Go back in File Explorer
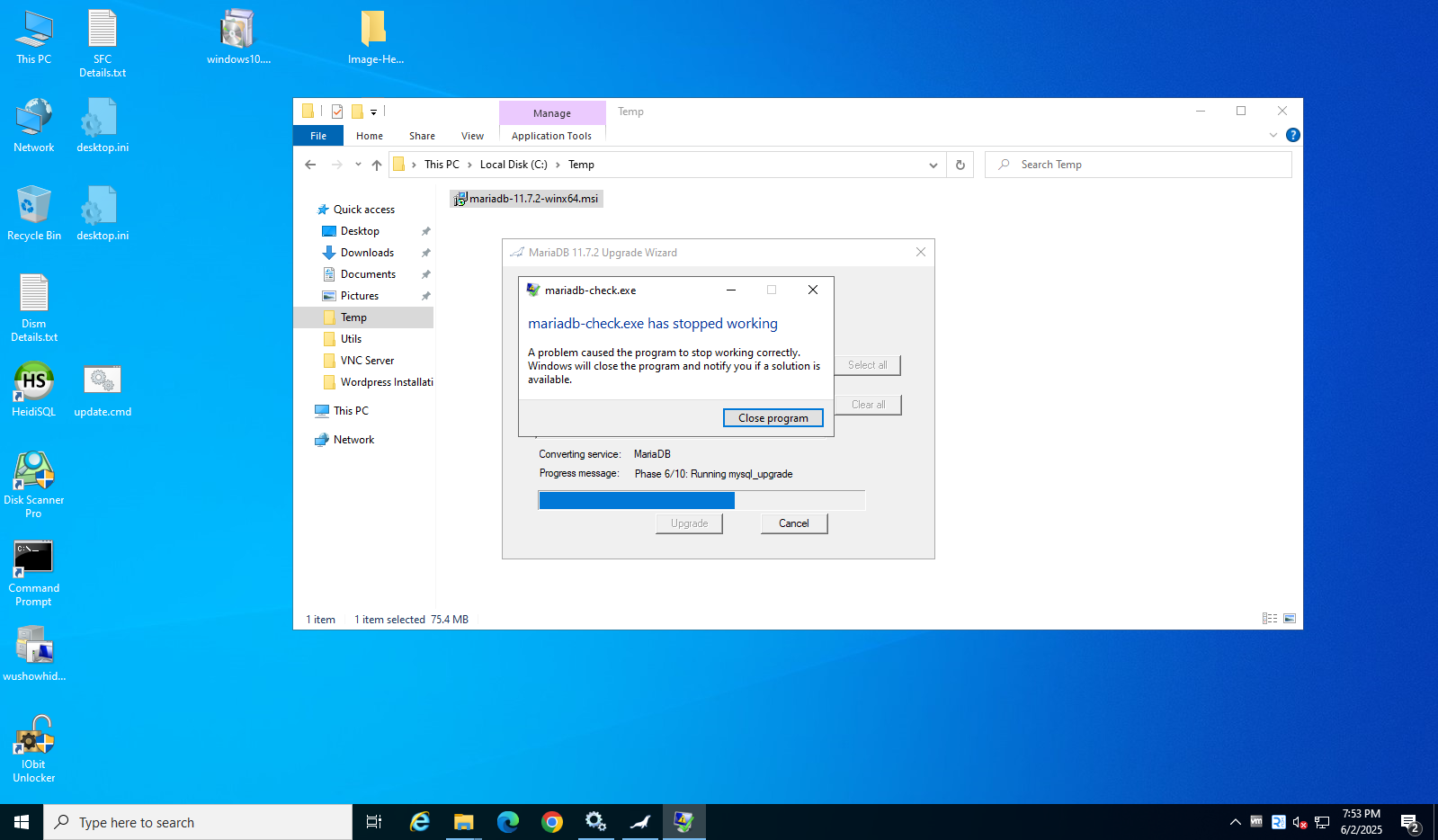 (x=310, y=165)
